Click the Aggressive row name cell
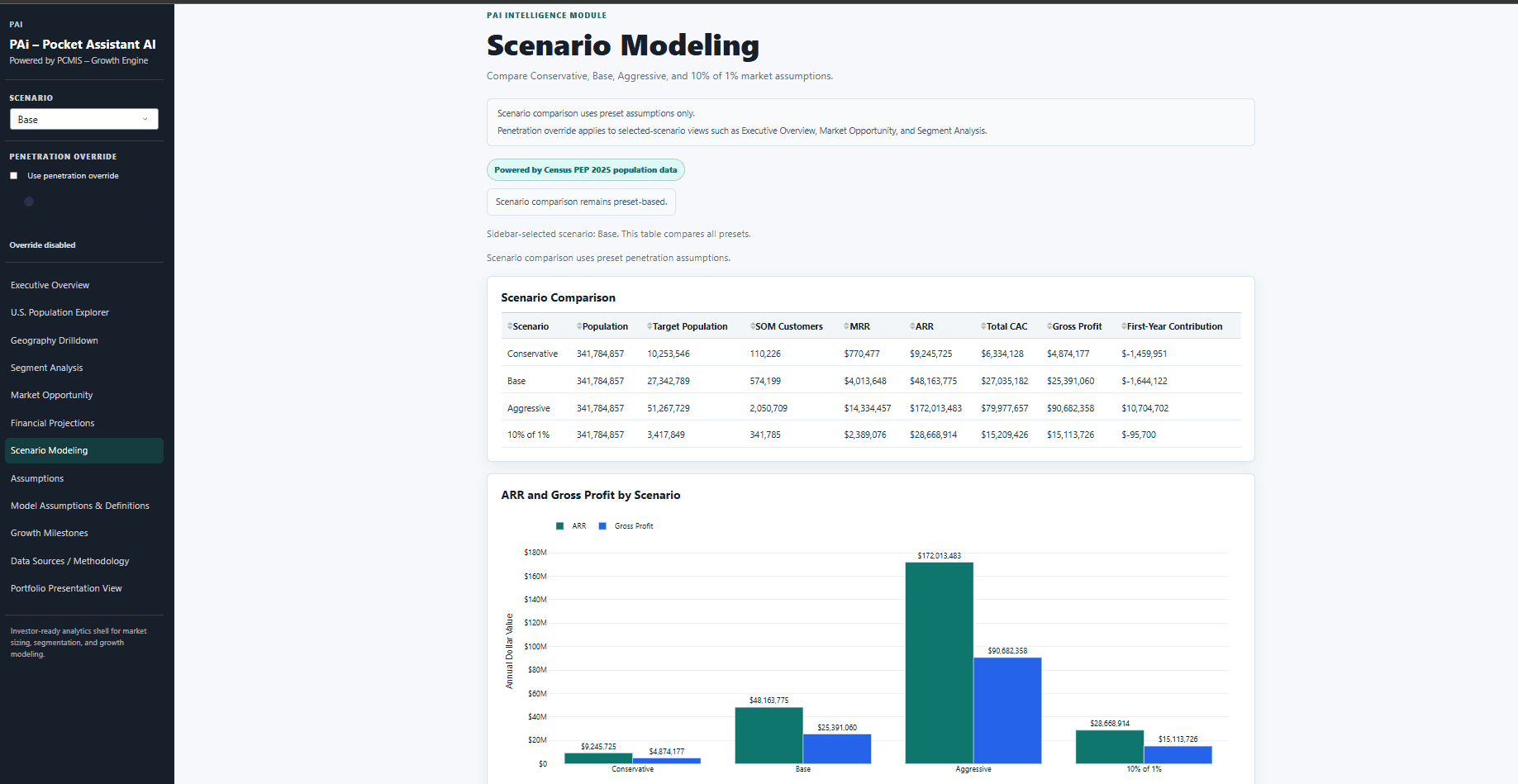Screen dimensions: 1518x784 click(529, 408)
